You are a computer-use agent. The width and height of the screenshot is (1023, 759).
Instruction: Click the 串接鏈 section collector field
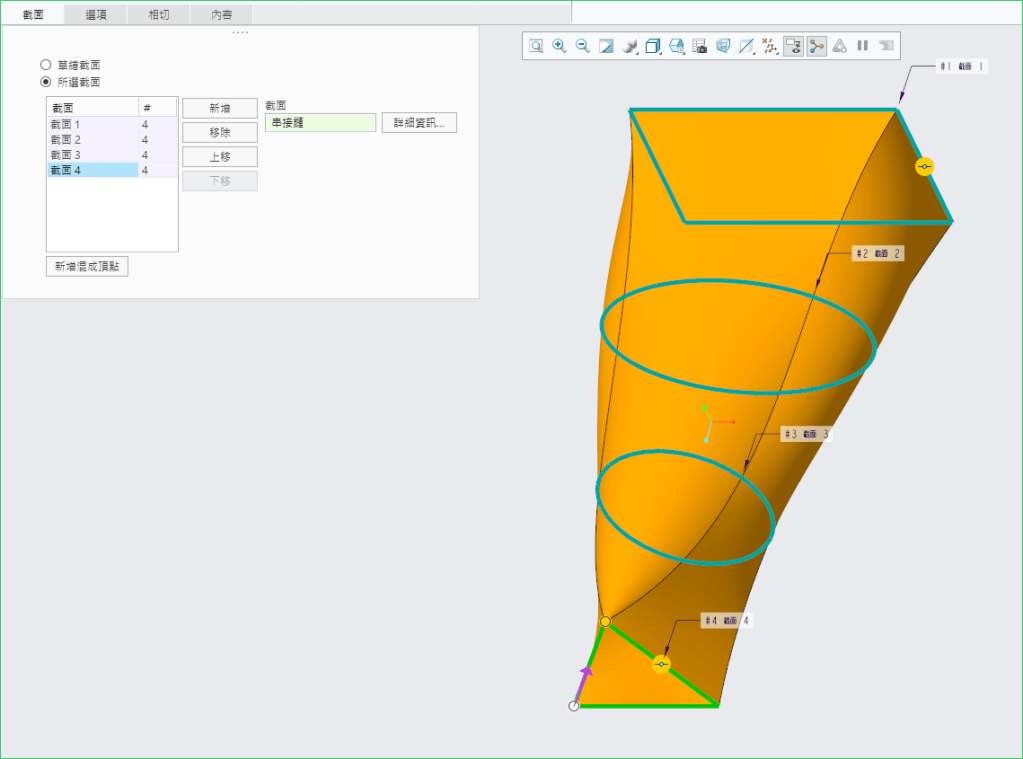point(320,123)
